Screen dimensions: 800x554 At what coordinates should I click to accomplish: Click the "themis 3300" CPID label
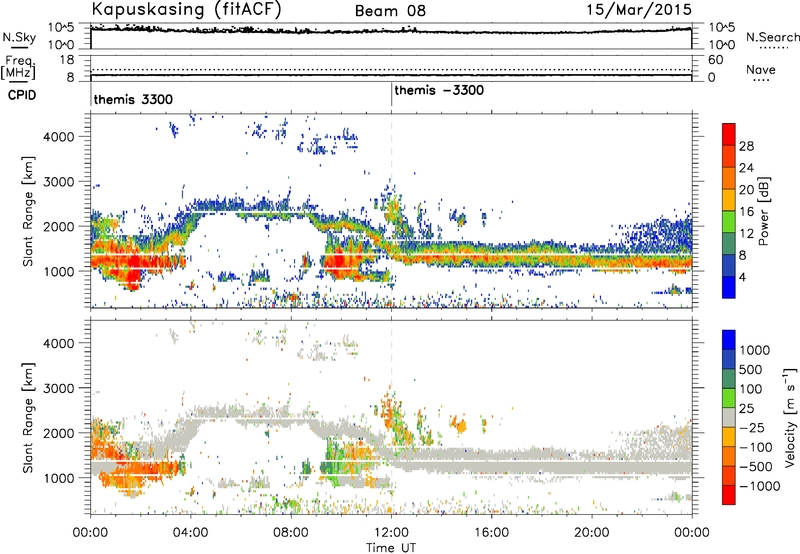(133, 99)
